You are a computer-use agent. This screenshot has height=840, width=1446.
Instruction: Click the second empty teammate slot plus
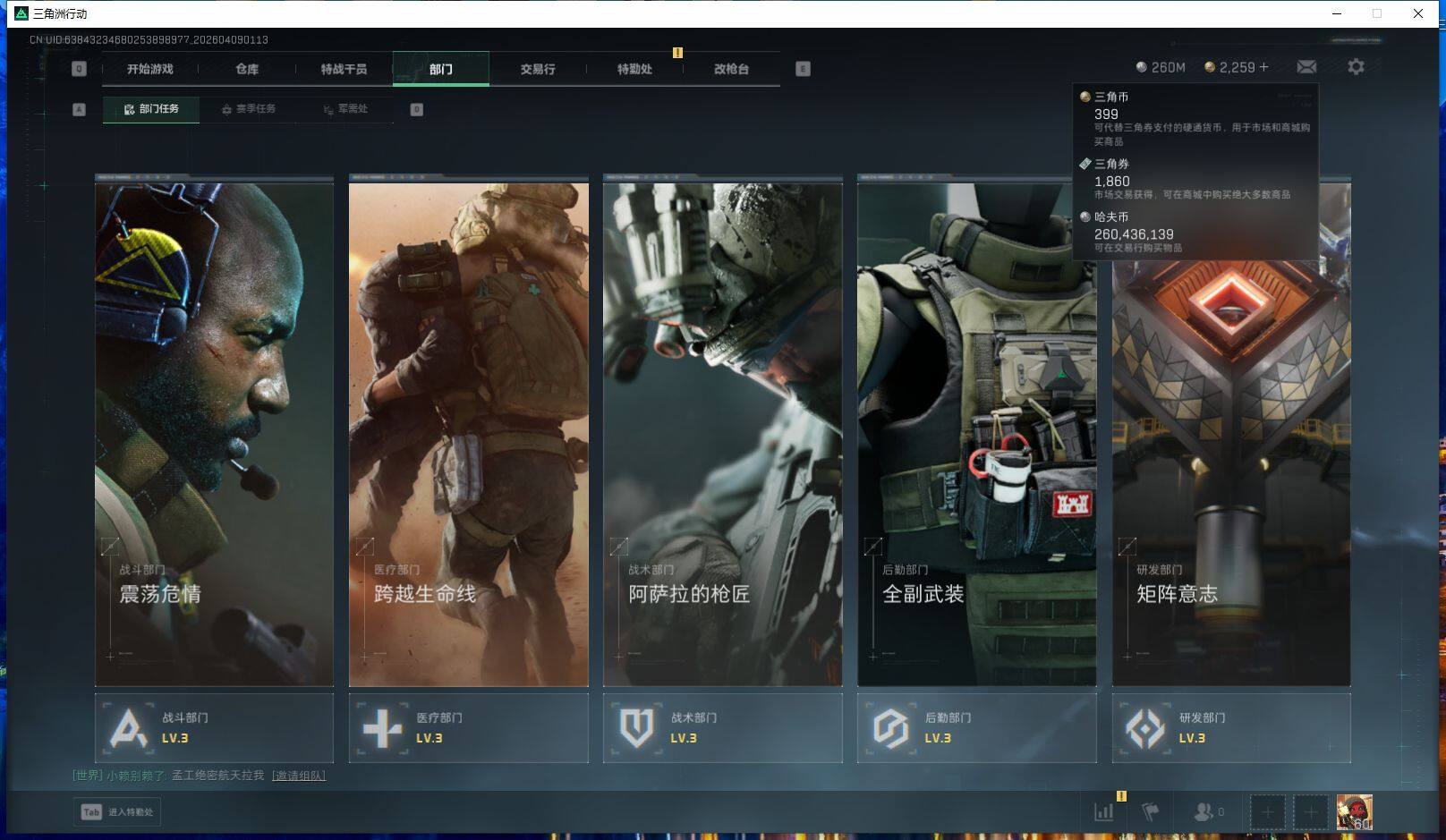point(1311,812)
